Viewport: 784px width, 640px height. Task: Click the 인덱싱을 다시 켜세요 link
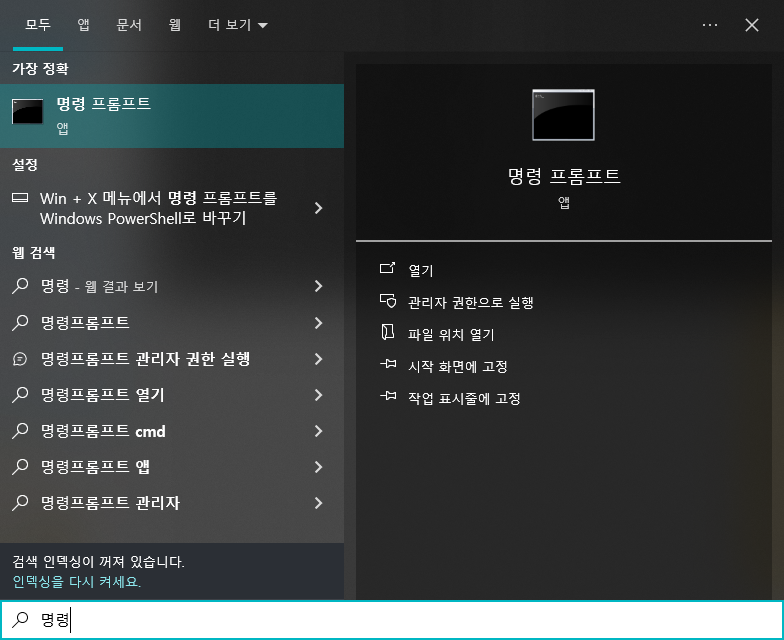click(76, 582)
